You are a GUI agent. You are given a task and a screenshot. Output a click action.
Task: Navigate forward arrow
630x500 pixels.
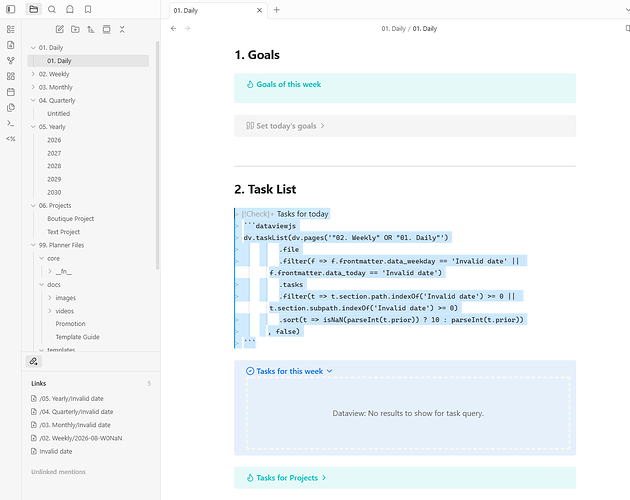point(187,29)
